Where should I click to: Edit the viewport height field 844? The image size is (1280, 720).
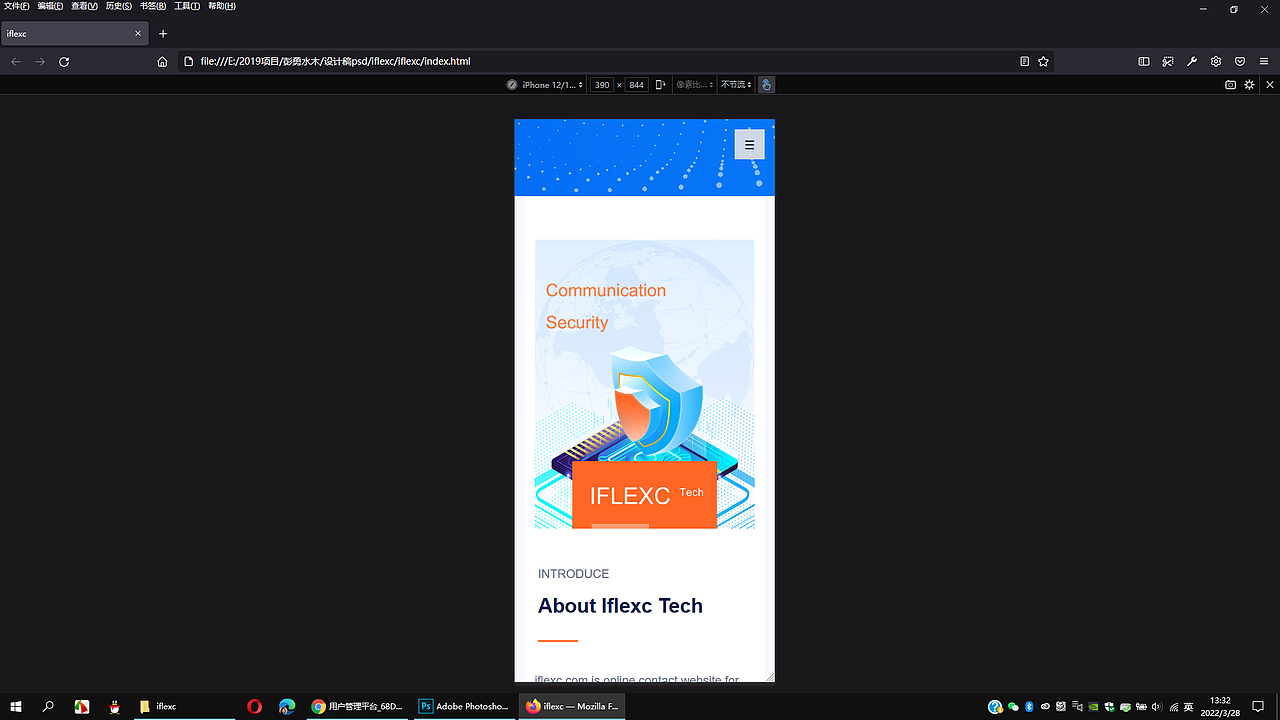point(636,85)
